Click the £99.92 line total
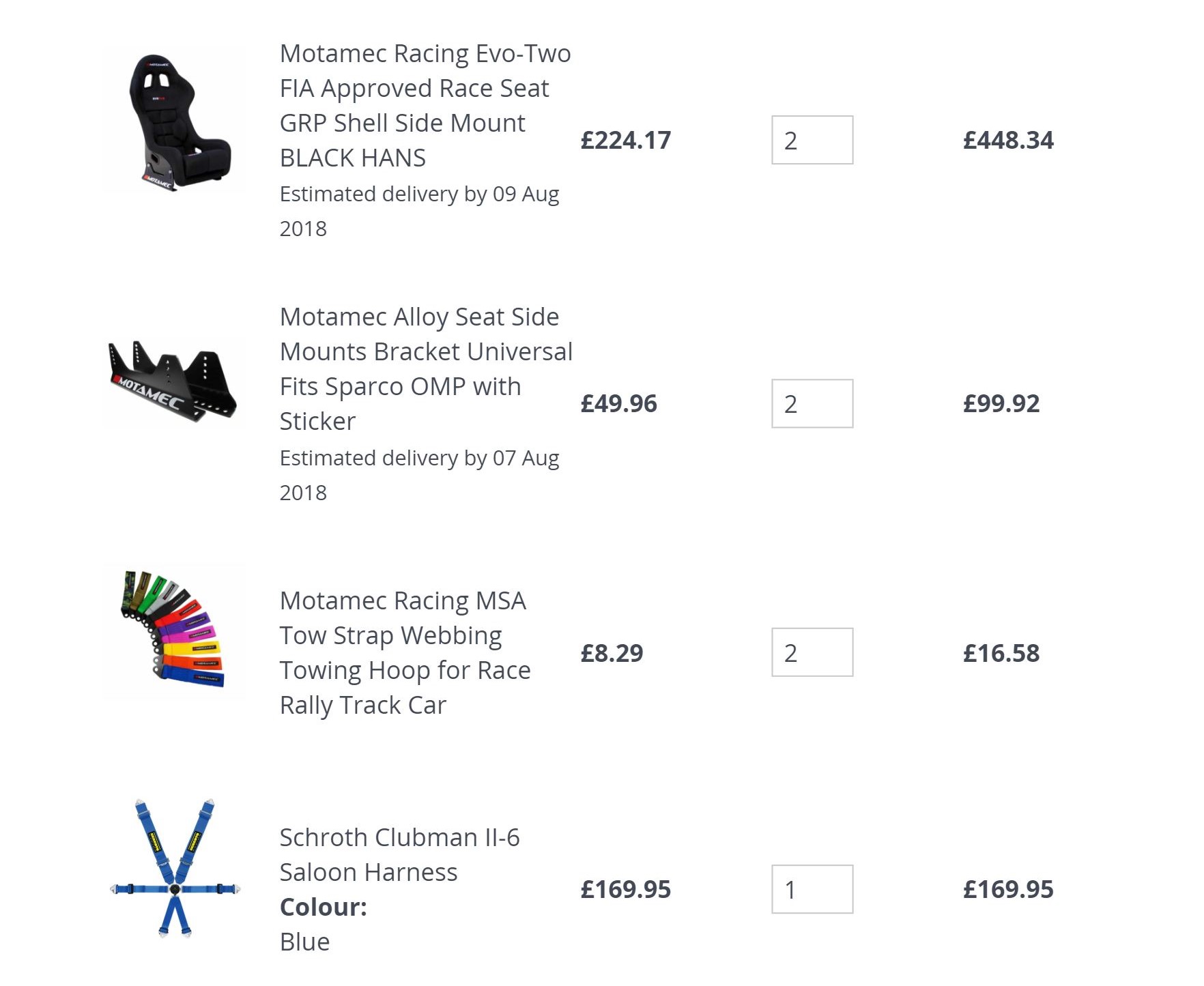Viewport: 1204px width, 986px height. click(1001, 403)
